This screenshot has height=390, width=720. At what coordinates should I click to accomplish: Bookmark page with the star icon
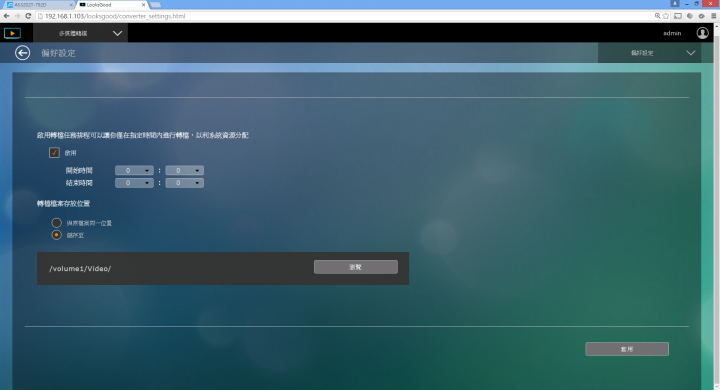666,16
